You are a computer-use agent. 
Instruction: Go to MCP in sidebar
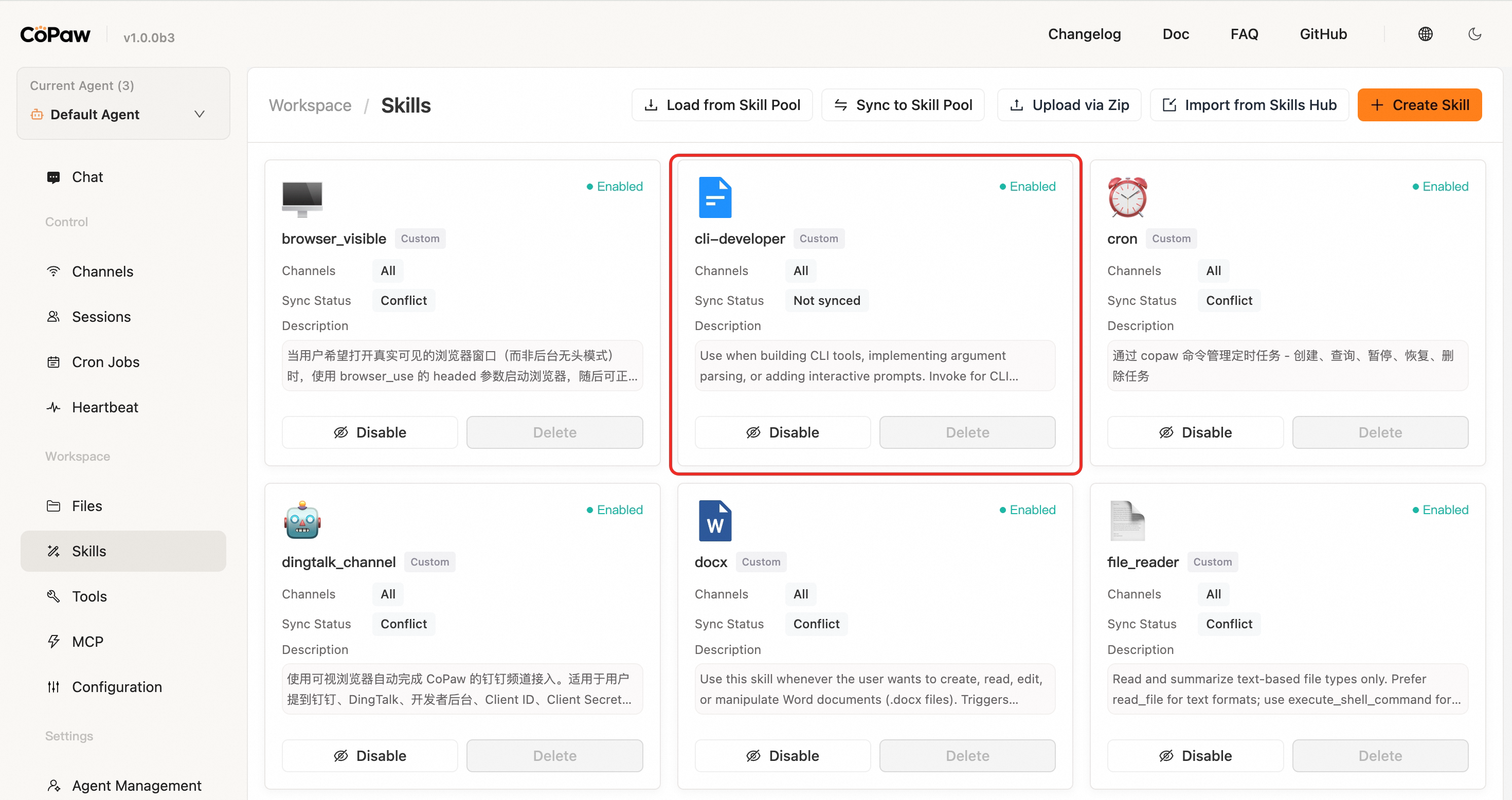coord(87,642)
